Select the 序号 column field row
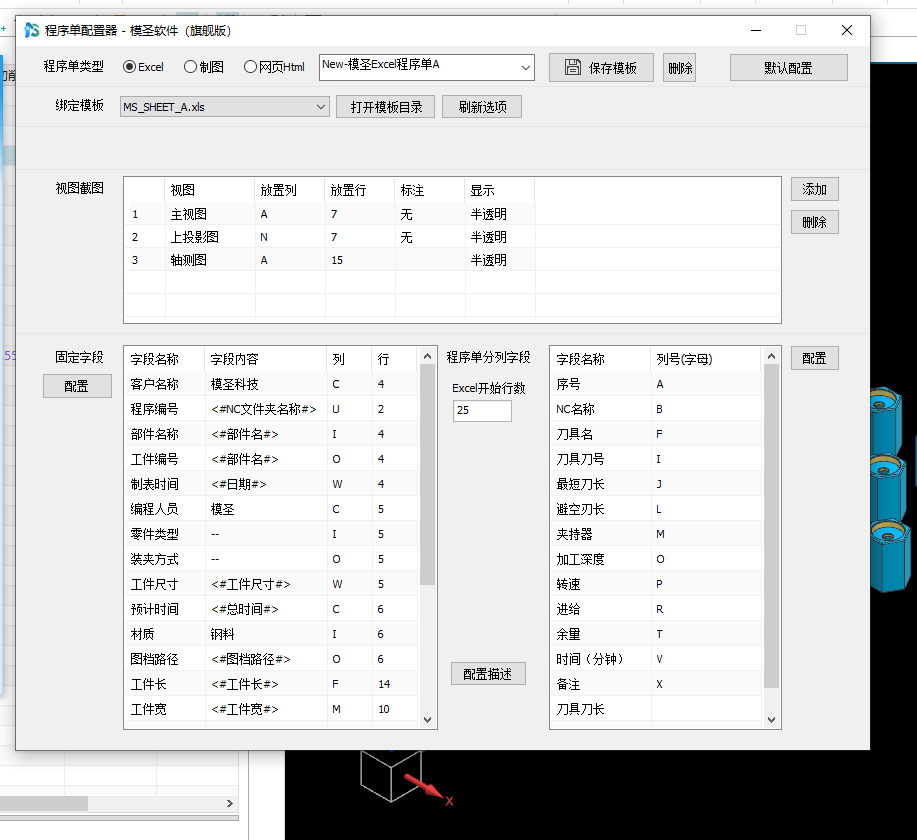Screen dimensions: 917x840 point(657,384)
